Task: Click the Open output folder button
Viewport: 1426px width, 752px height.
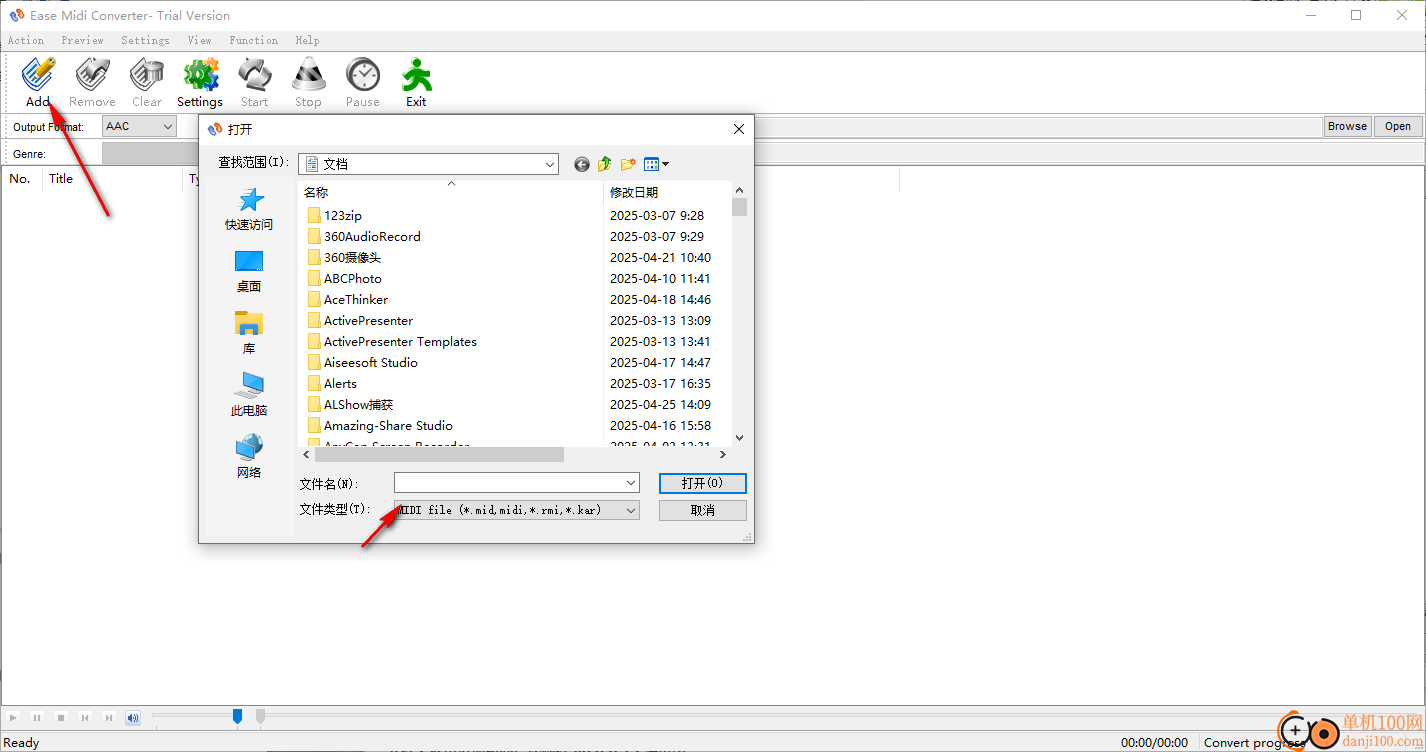Action: click(x=1398, y=126)
